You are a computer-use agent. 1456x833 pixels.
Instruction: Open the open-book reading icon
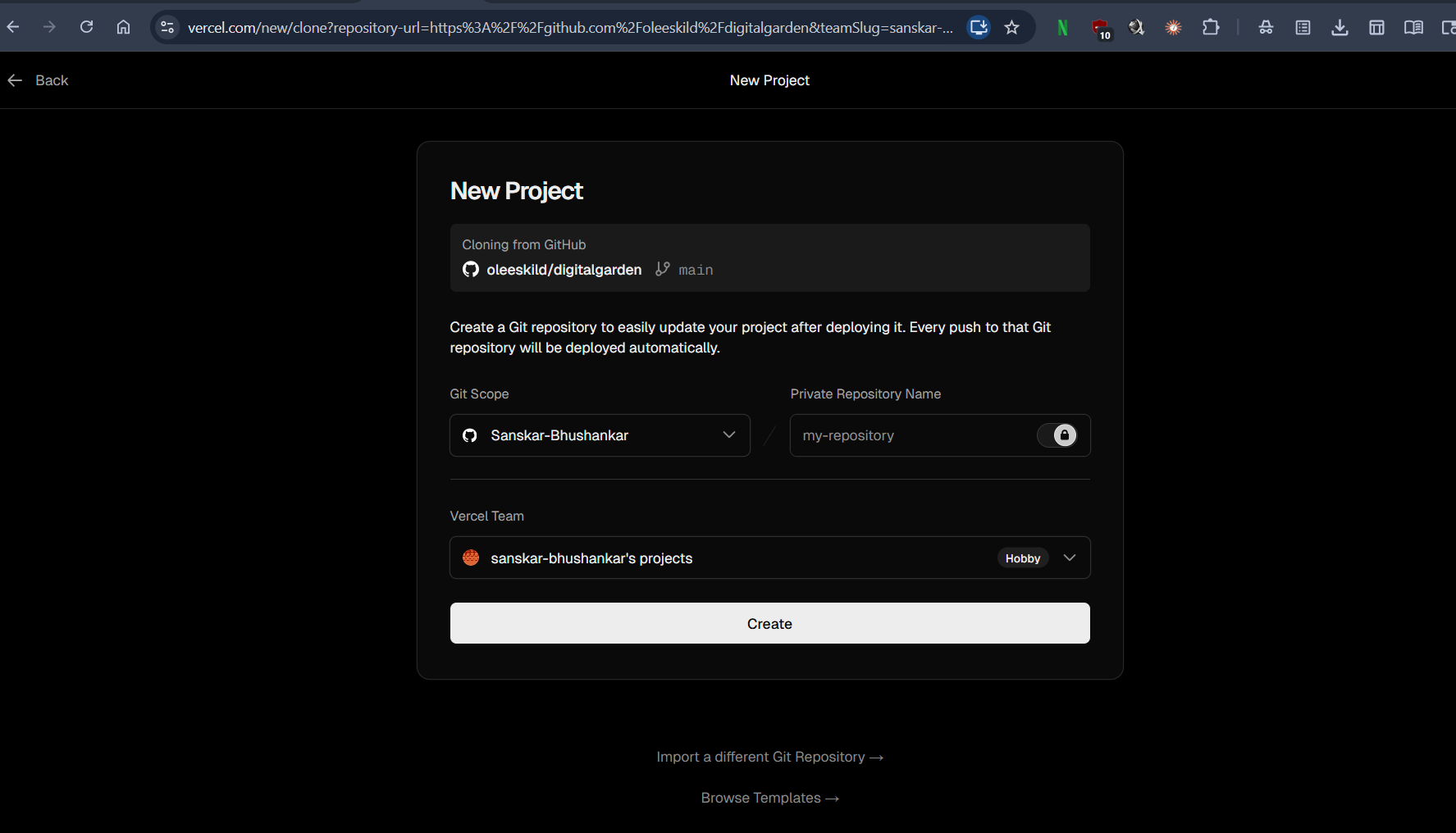click(1413, 28)
